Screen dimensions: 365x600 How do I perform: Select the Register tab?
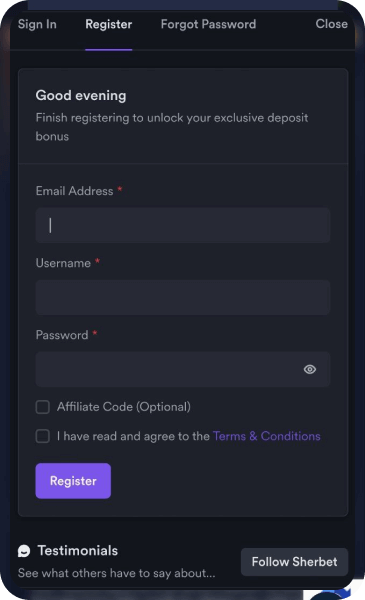coord(109,24)
